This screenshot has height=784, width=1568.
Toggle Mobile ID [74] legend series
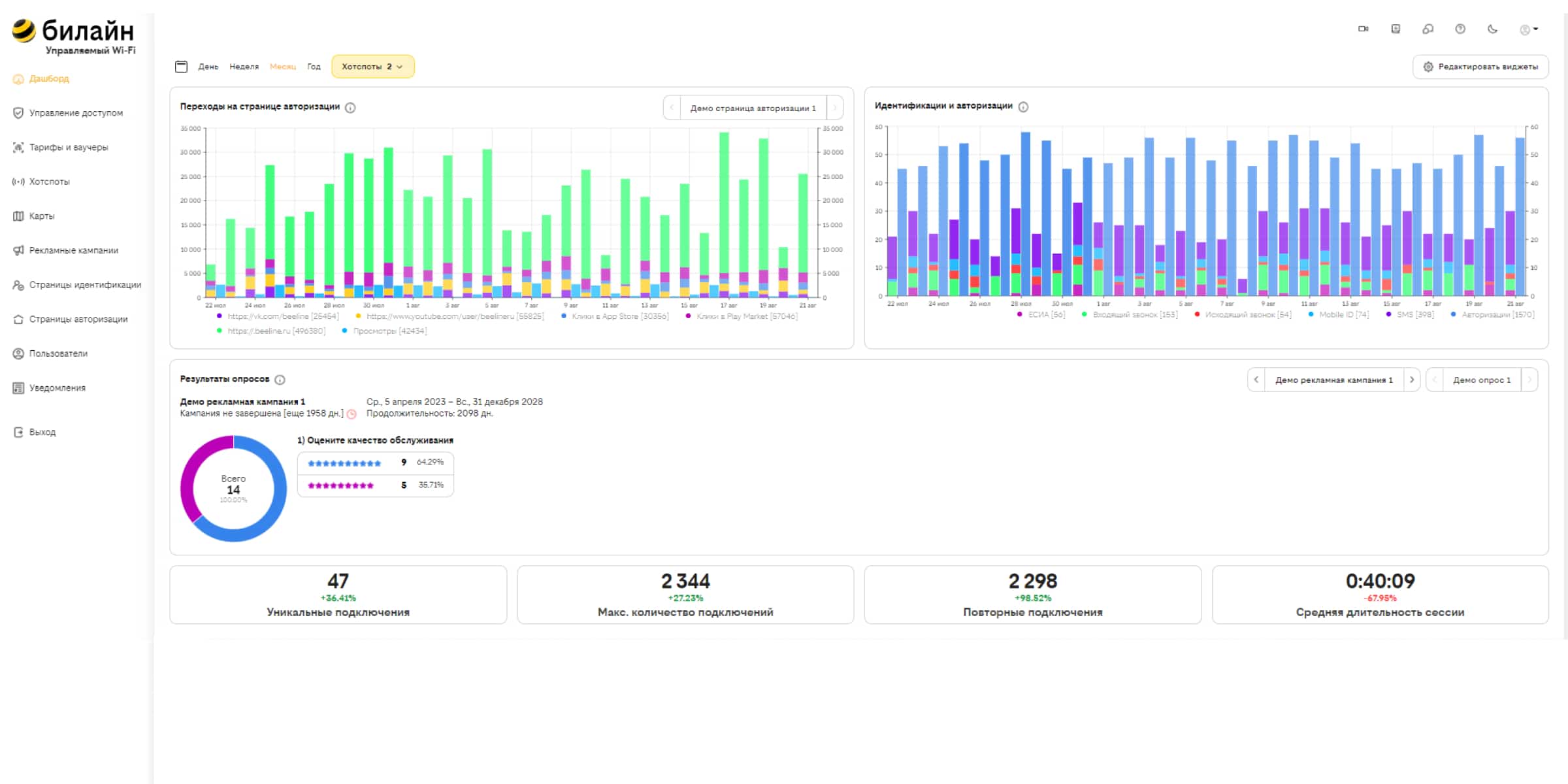[1338, 315]
